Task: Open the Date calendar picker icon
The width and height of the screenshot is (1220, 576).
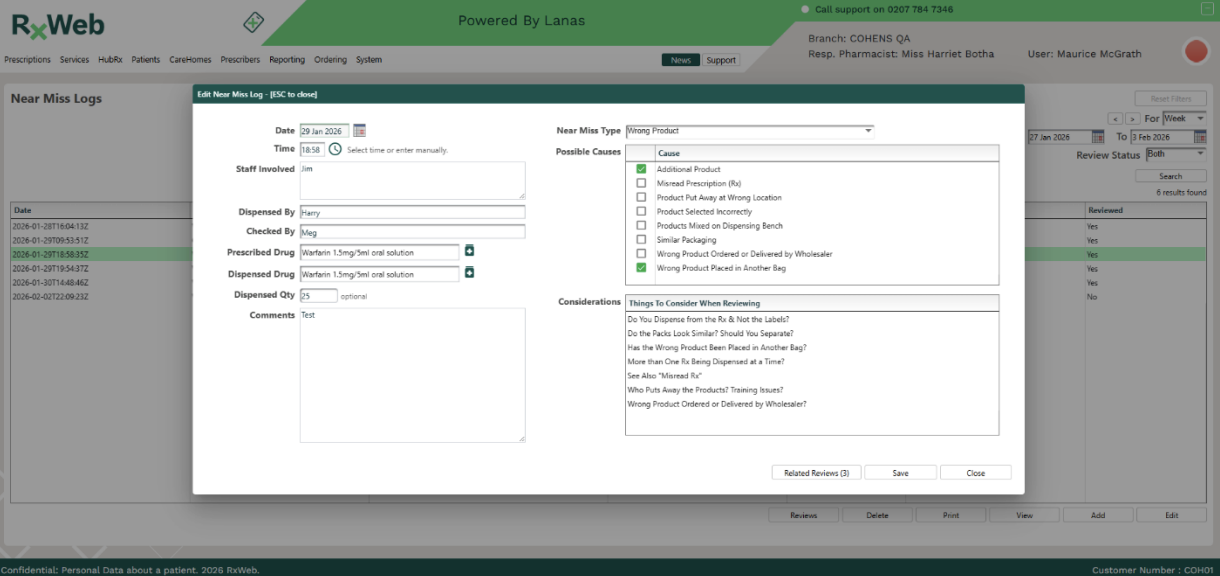Action: 360,131
